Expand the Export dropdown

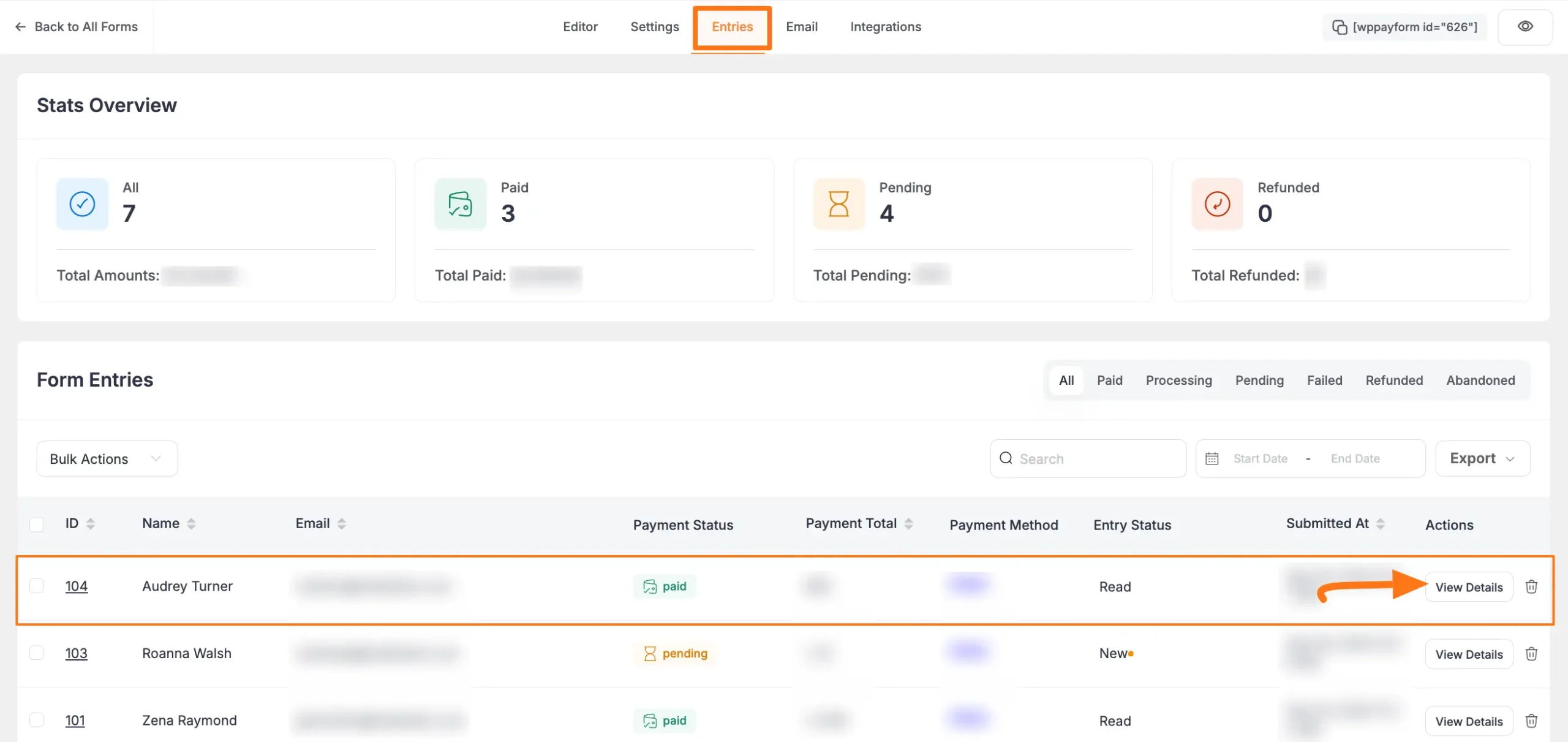(1482, 458)
